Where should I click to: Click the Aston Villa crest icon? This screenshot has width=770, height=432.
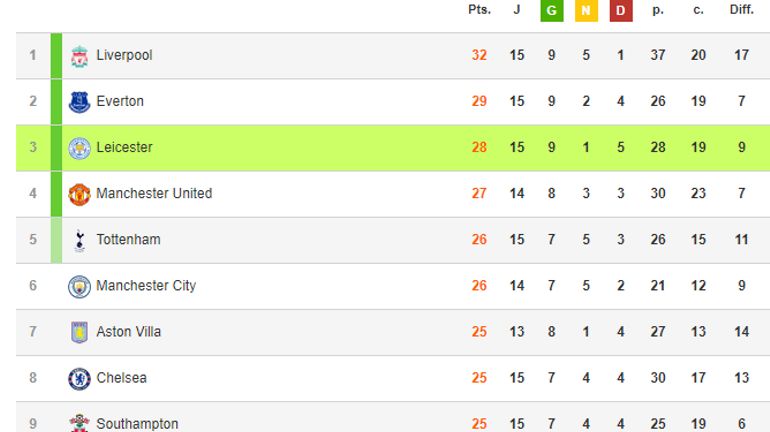[79, 332]
